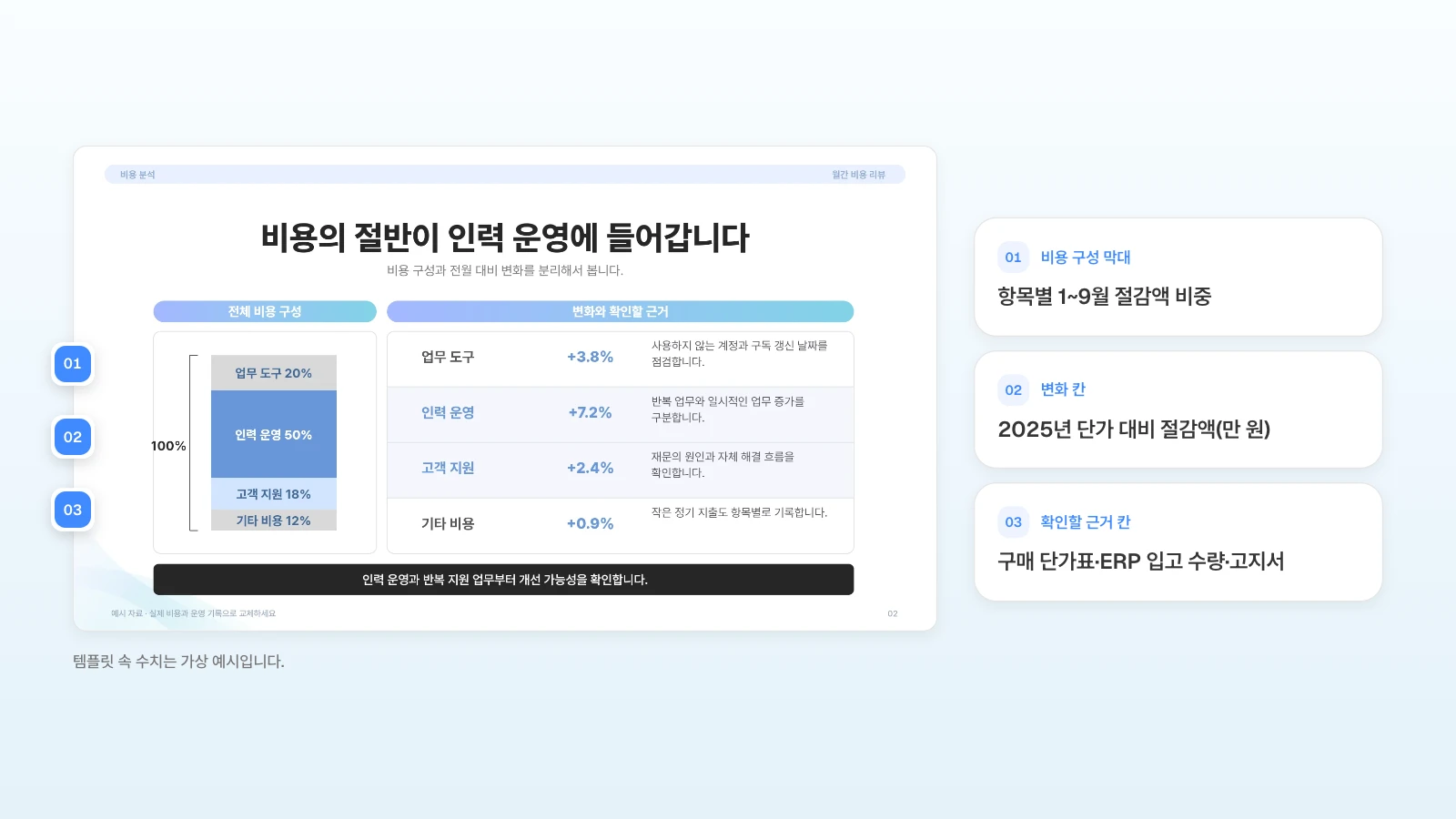Click the +2.4% value
The image size is (1456, 819).
(x=590, y=468)
